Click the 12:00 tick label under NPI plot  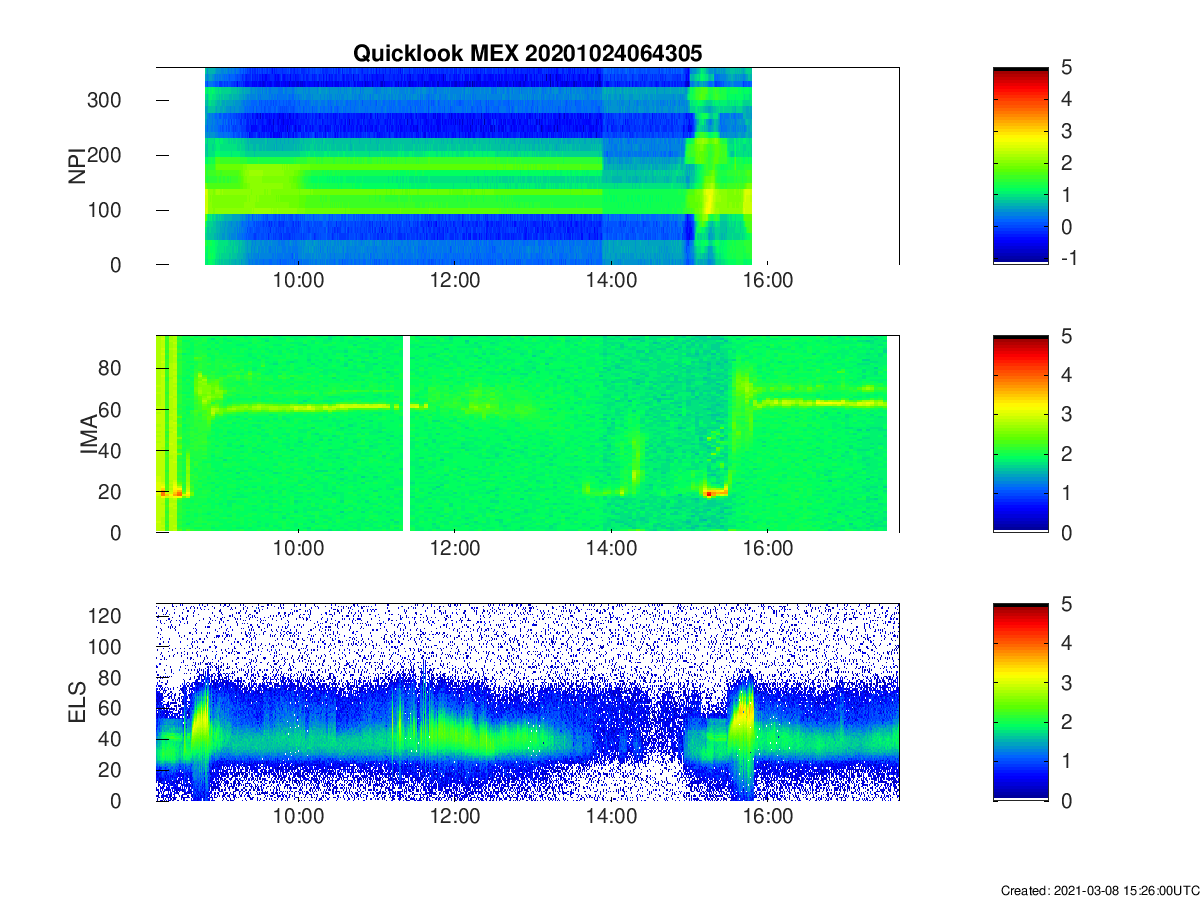coord(454,282)
